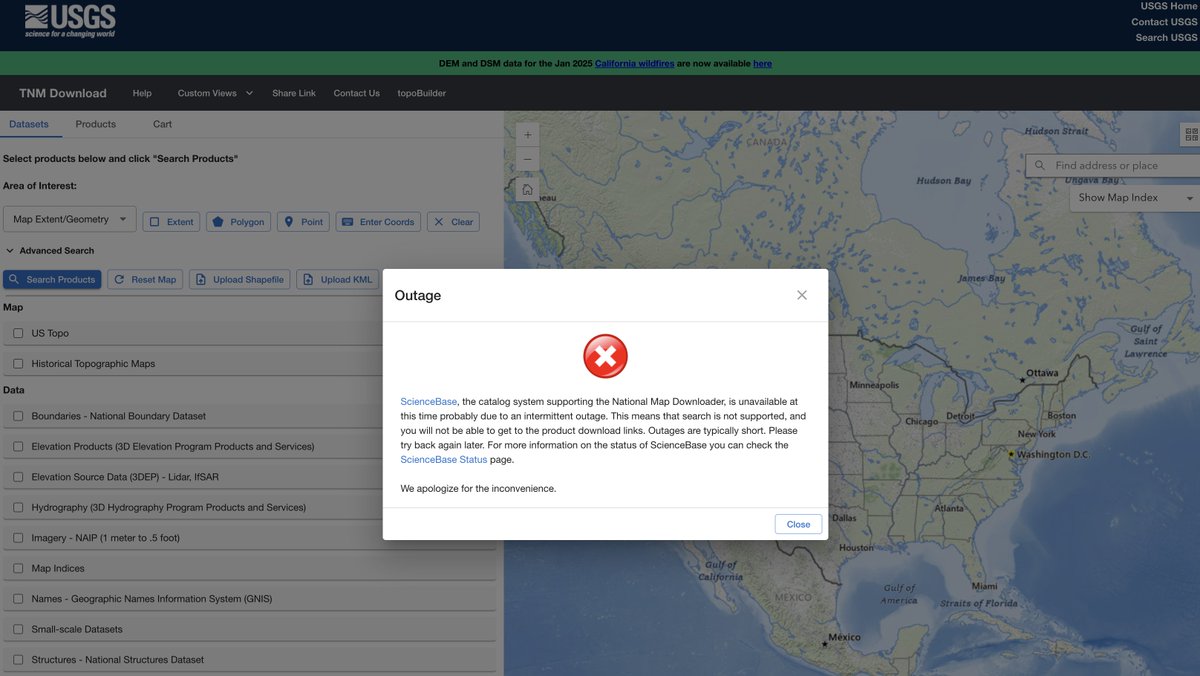Open the Show Map Index dropdown
The height and width of the screenshot is (676, 1200).
[x=1135, y=198]
